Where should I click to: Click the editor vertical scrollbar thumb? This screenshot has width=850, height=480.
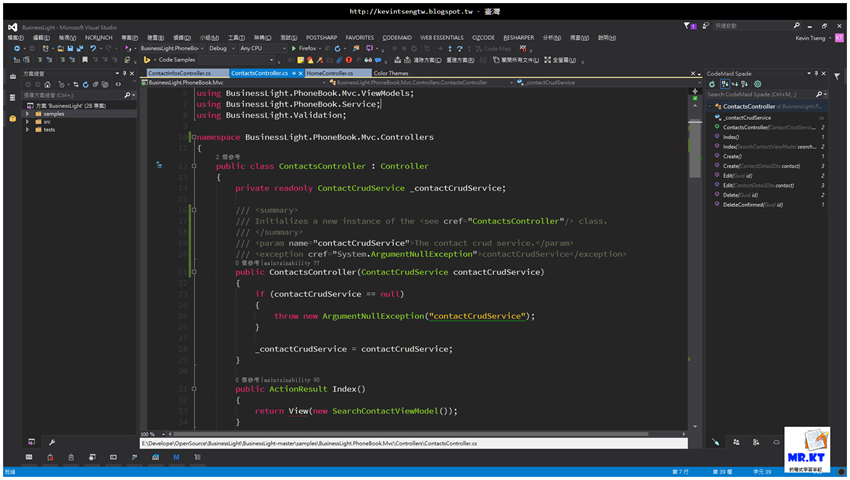point(694,149)
